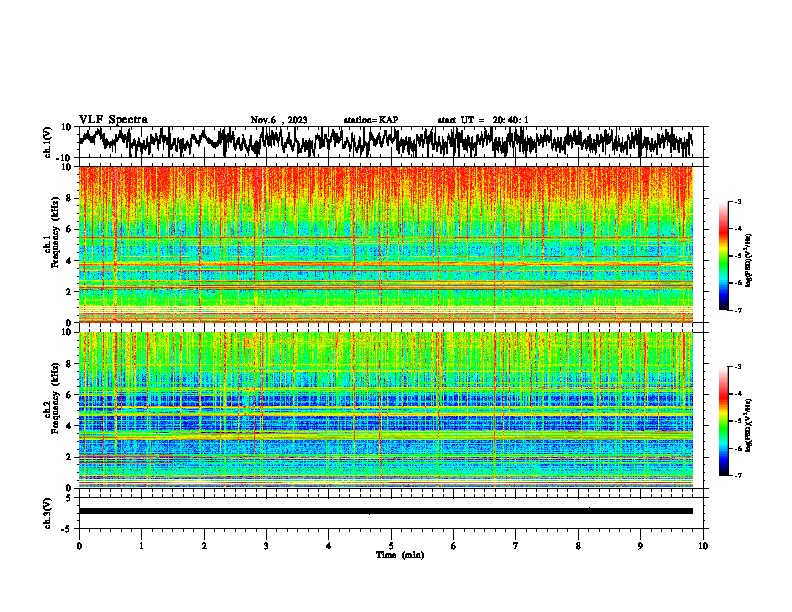Click the "station=KAP" label
Image resolution: width=792 pixels, height=612 pixels.
[x=371, y=120]
